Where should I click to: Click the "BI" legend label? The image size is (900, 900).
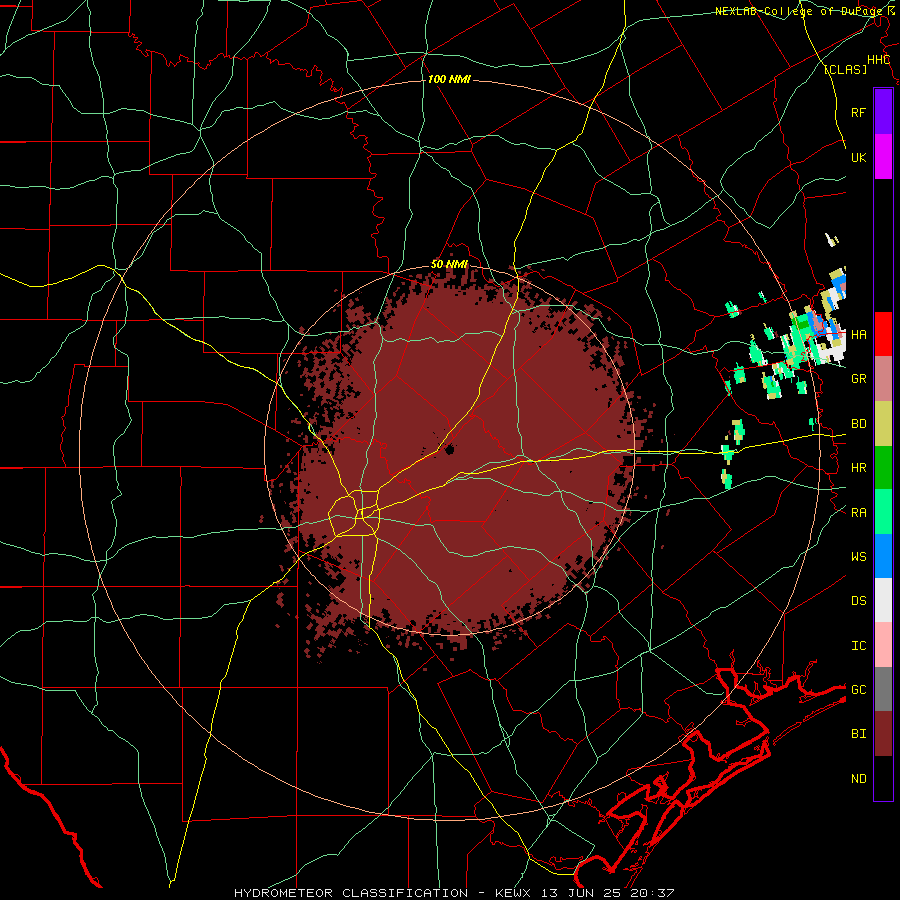pos(858,734)
